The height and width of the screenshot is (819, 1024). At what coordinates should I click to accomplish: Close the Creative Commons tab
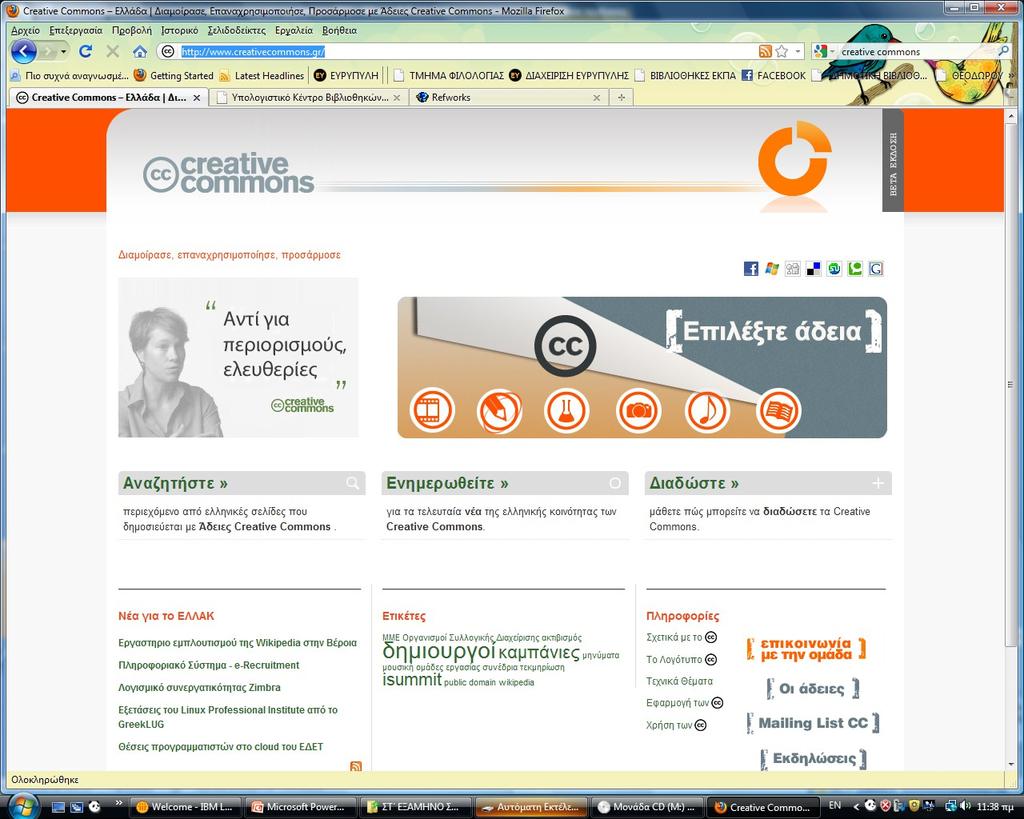(x=197, y=97)
